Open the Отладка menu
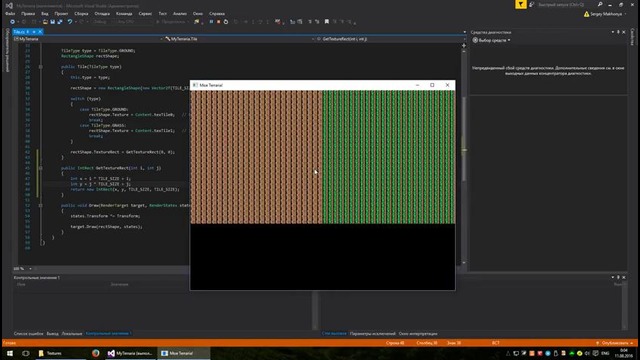This screenshot has height=360, width=640. tap(102, 13)
